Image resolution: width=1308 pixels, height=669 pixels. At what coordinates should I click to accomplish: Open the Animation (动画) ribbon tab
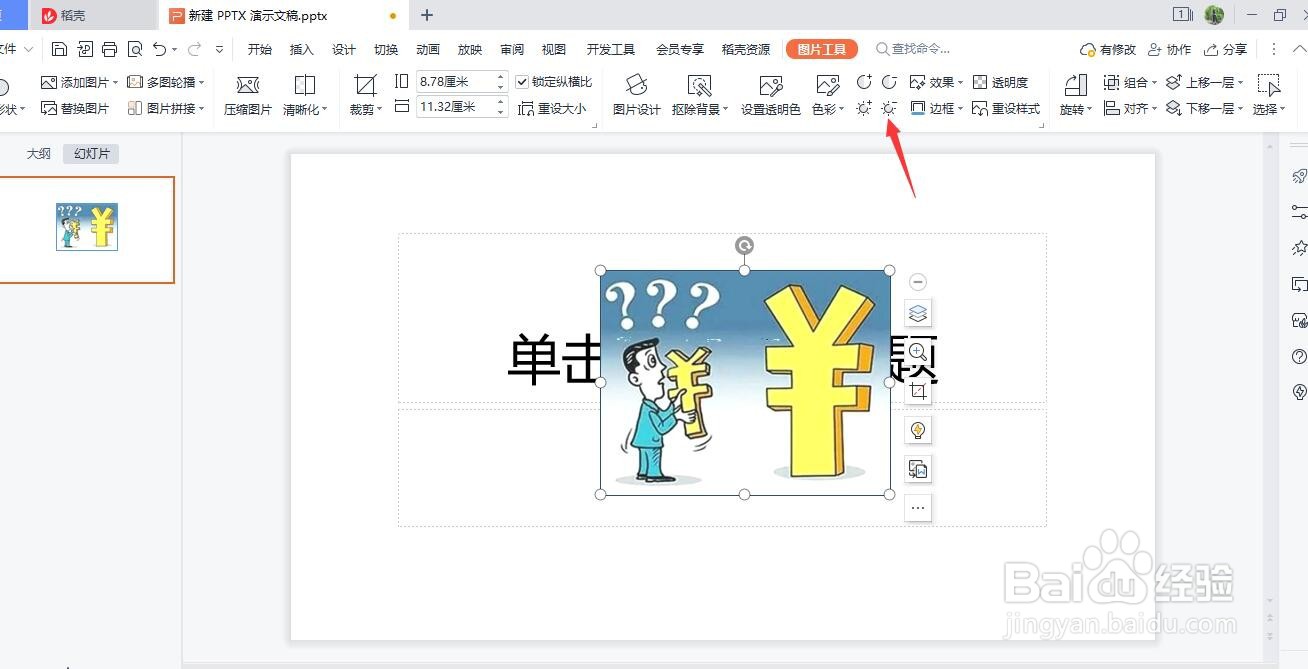[428, 49]
